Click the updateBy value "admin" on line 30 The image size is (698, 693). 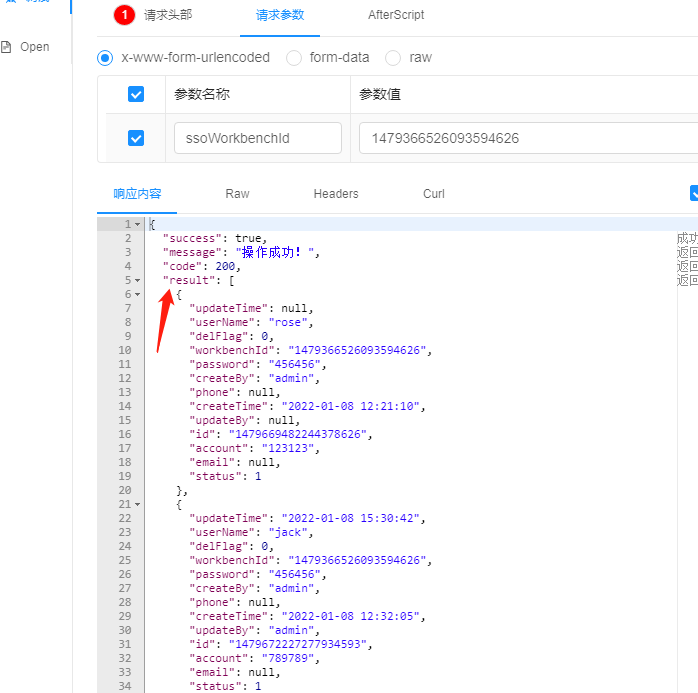coord(291,630)
